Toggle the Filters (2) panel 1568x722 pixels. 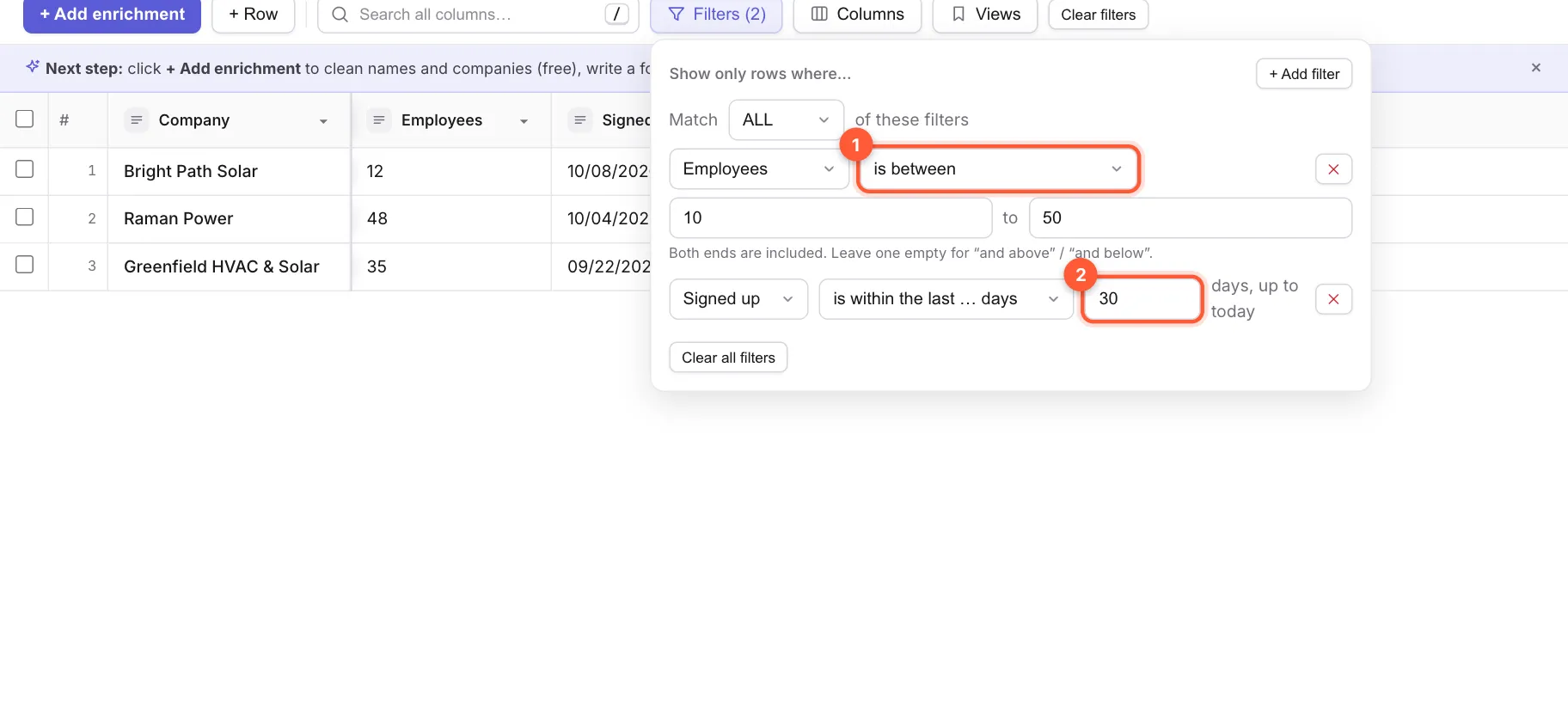point(716,15)
